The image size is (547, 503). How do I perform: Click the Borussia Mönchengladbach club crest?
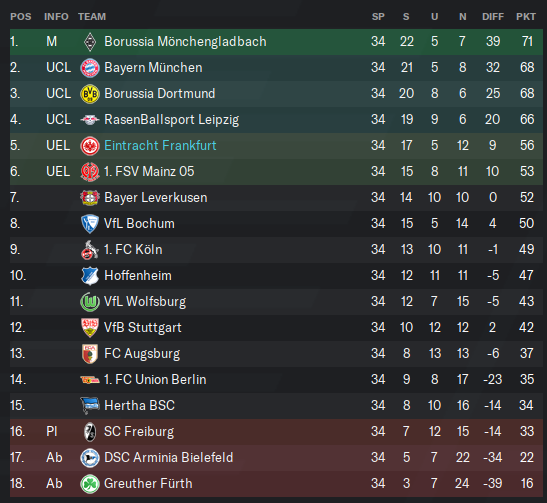point(90,42)
